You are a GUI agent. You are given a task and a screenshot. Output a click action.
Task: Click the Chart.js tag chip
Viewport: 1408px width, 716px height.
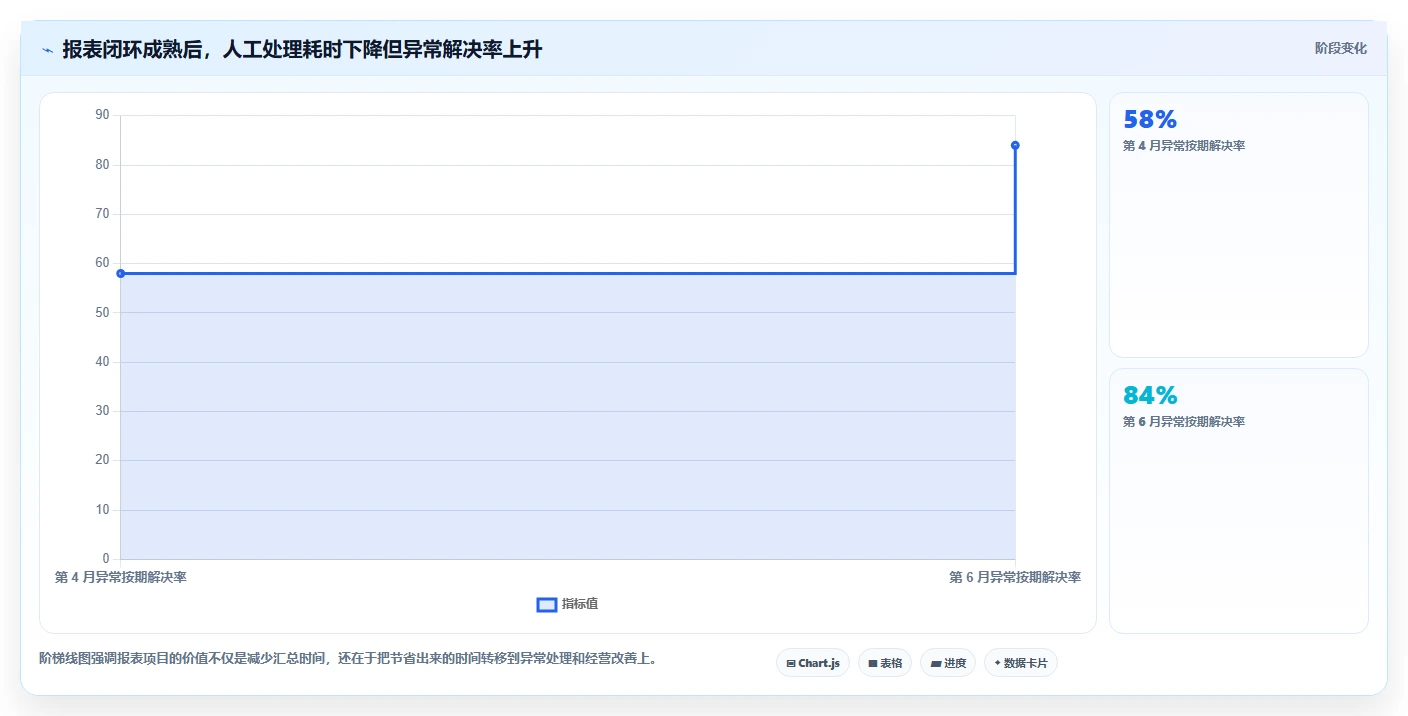[813, 663]
